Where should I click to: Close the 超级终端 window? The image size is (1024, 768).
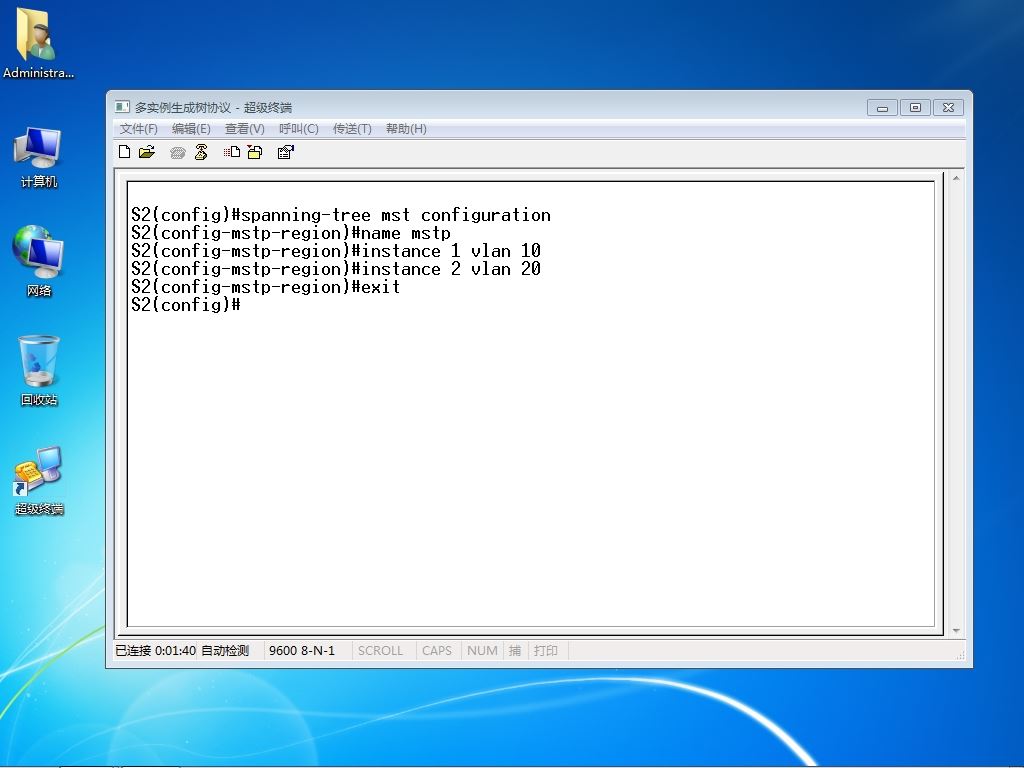[948, 108]
